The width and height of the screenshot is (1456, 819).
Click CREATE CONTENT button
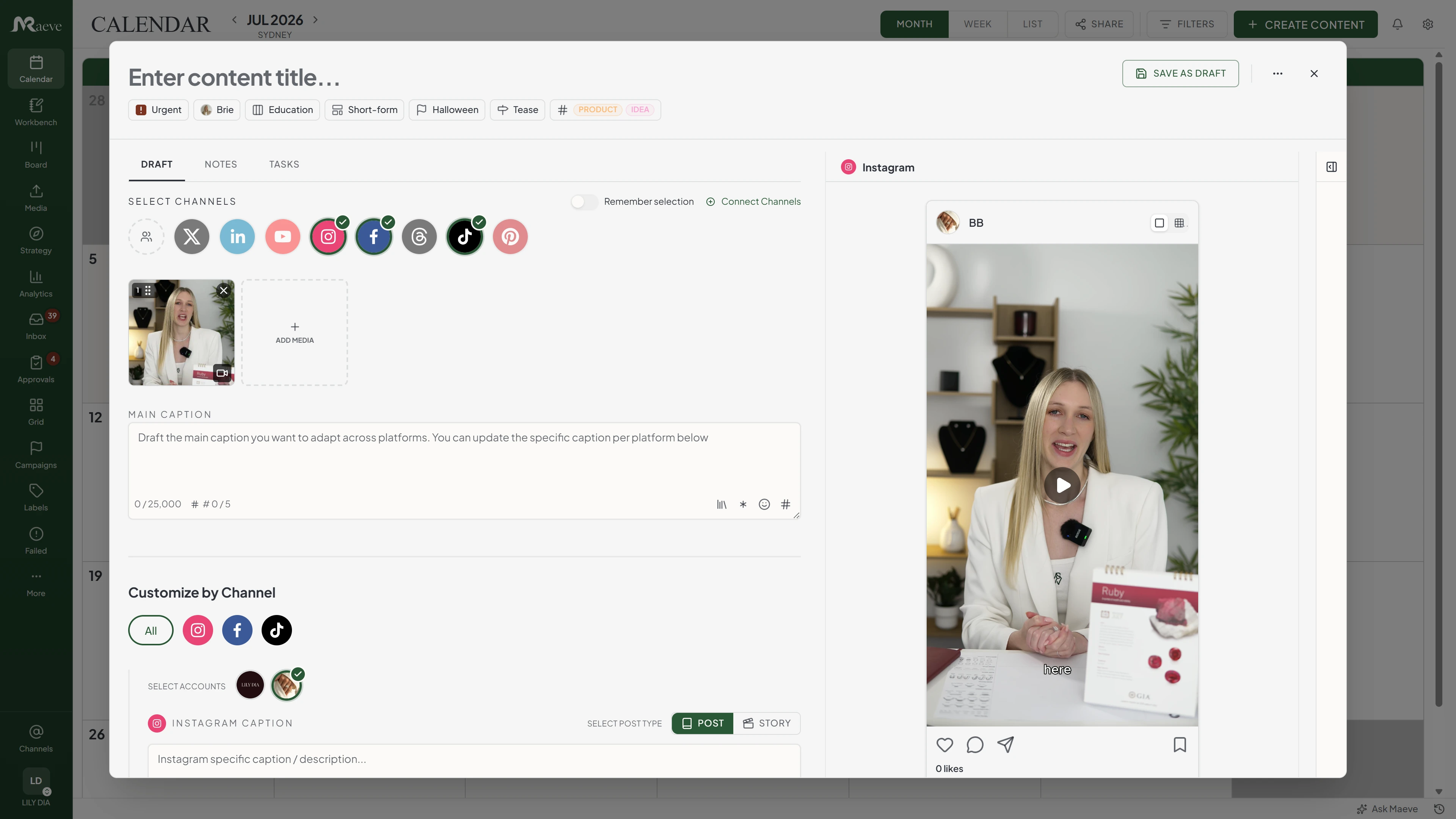click(1305, 24)
